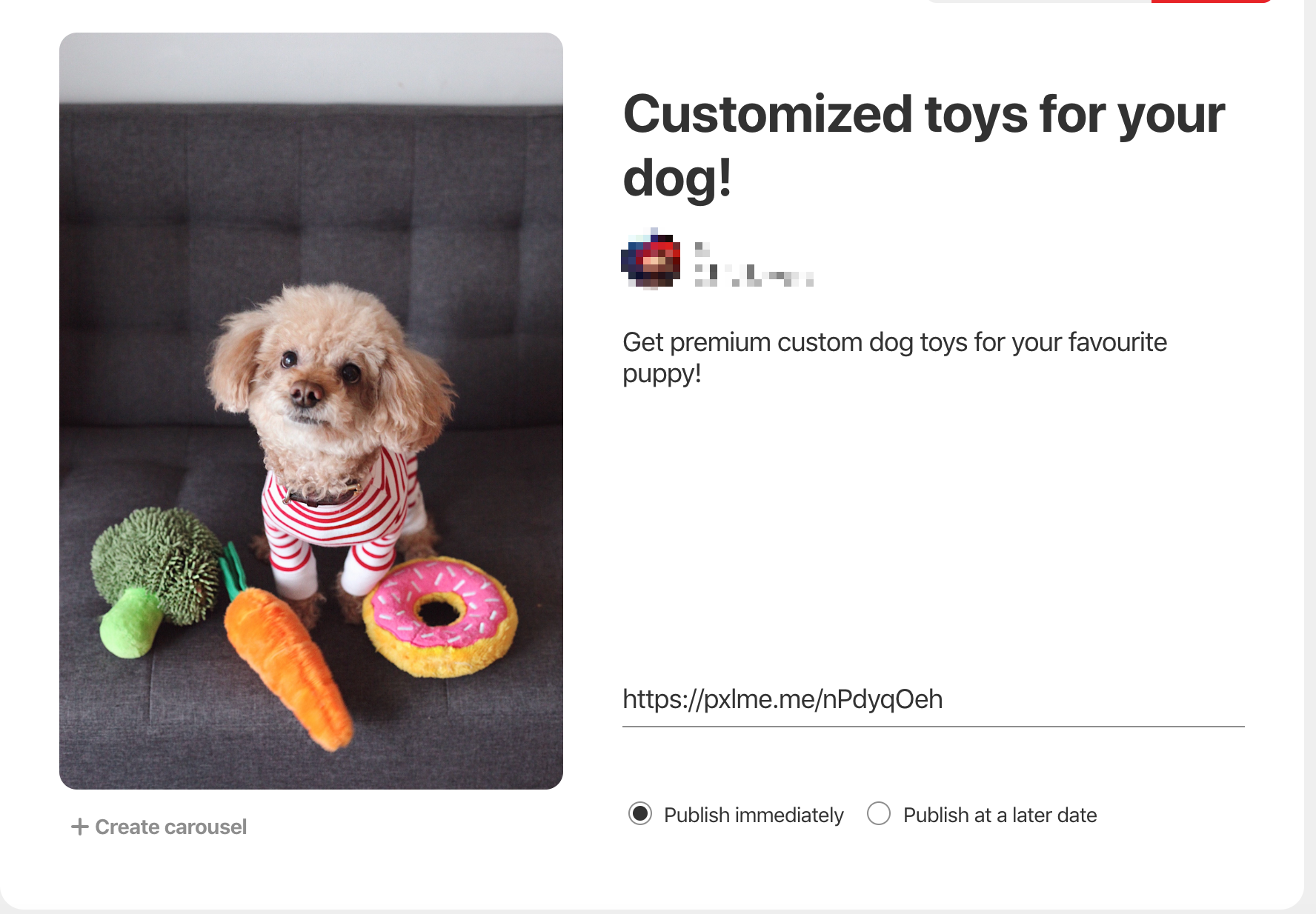Image resolution: width=1316 pixels, height=914 pixels.
Task: Select the Publish immediately radio button
Action: [640, 813]
